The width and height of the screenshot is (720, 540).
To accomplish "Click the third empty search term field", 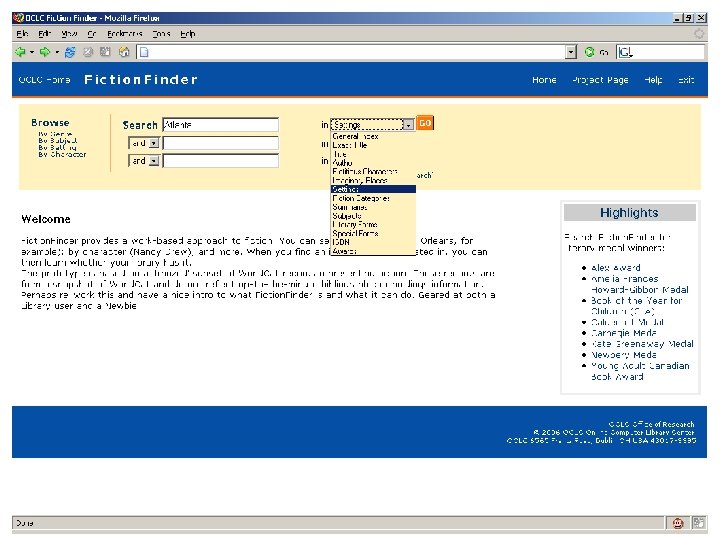I will pyautogui.click(x=220, y=161).
